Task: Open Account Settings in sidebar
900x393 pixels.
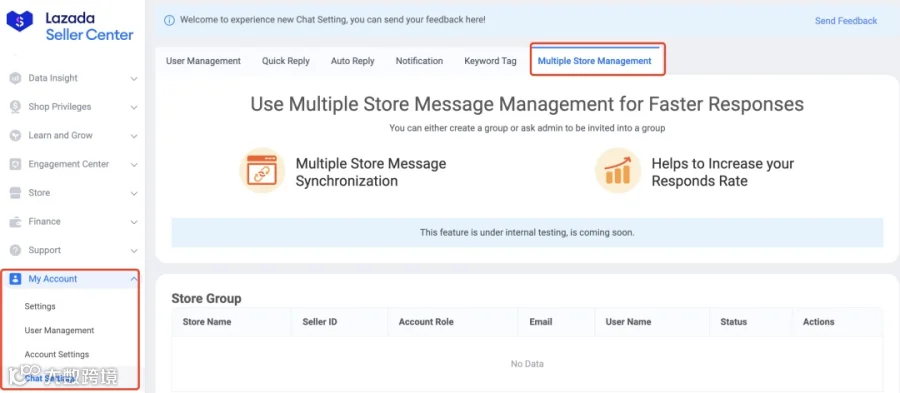Action: 56,355
